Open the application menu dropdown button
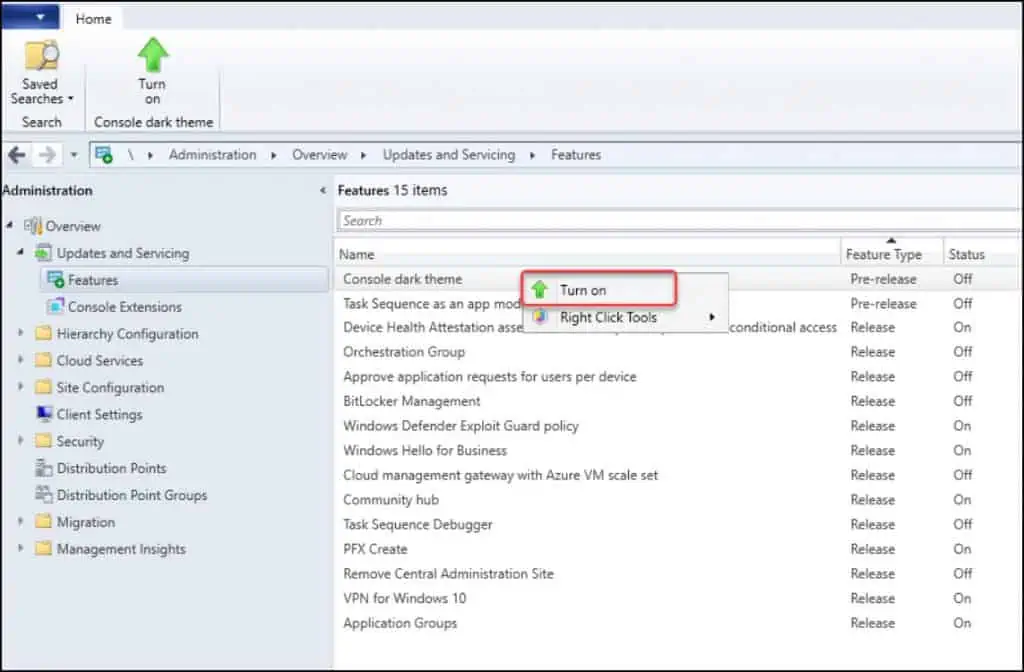 pyautogui.click(x=31, y=17)
